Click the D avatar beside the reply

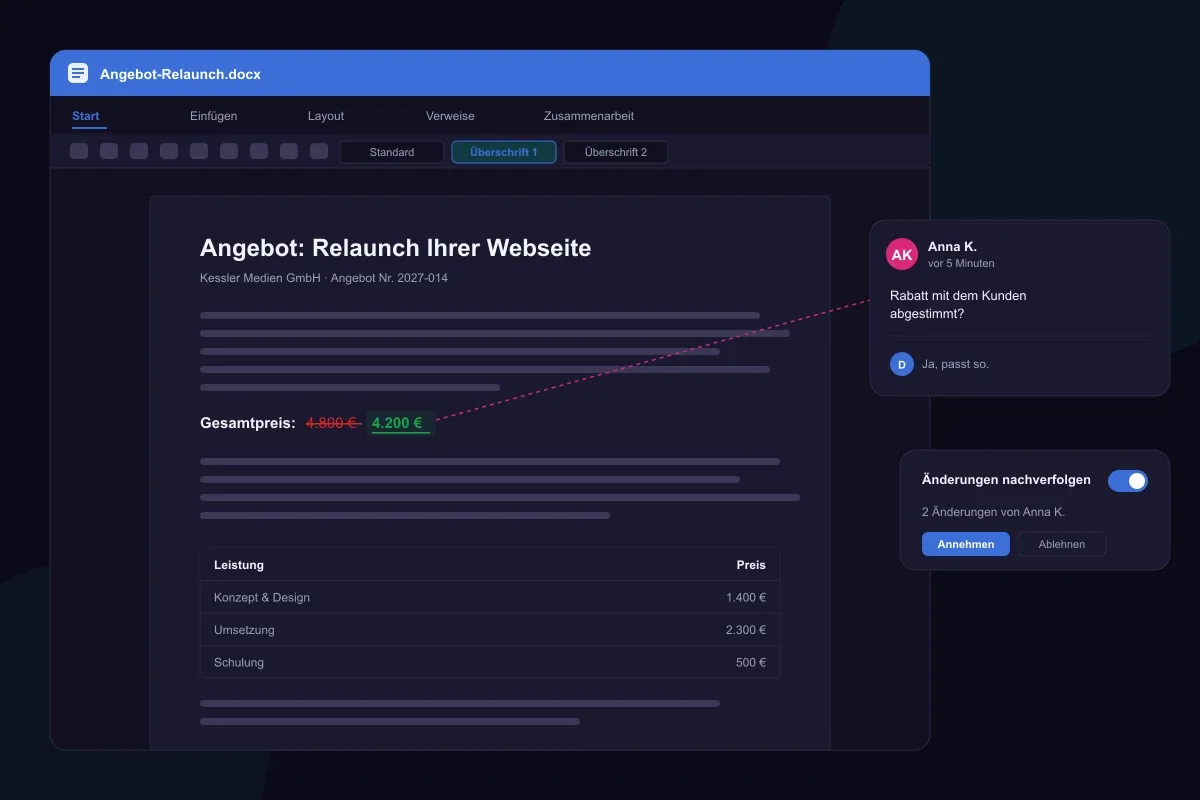point(902,364)
